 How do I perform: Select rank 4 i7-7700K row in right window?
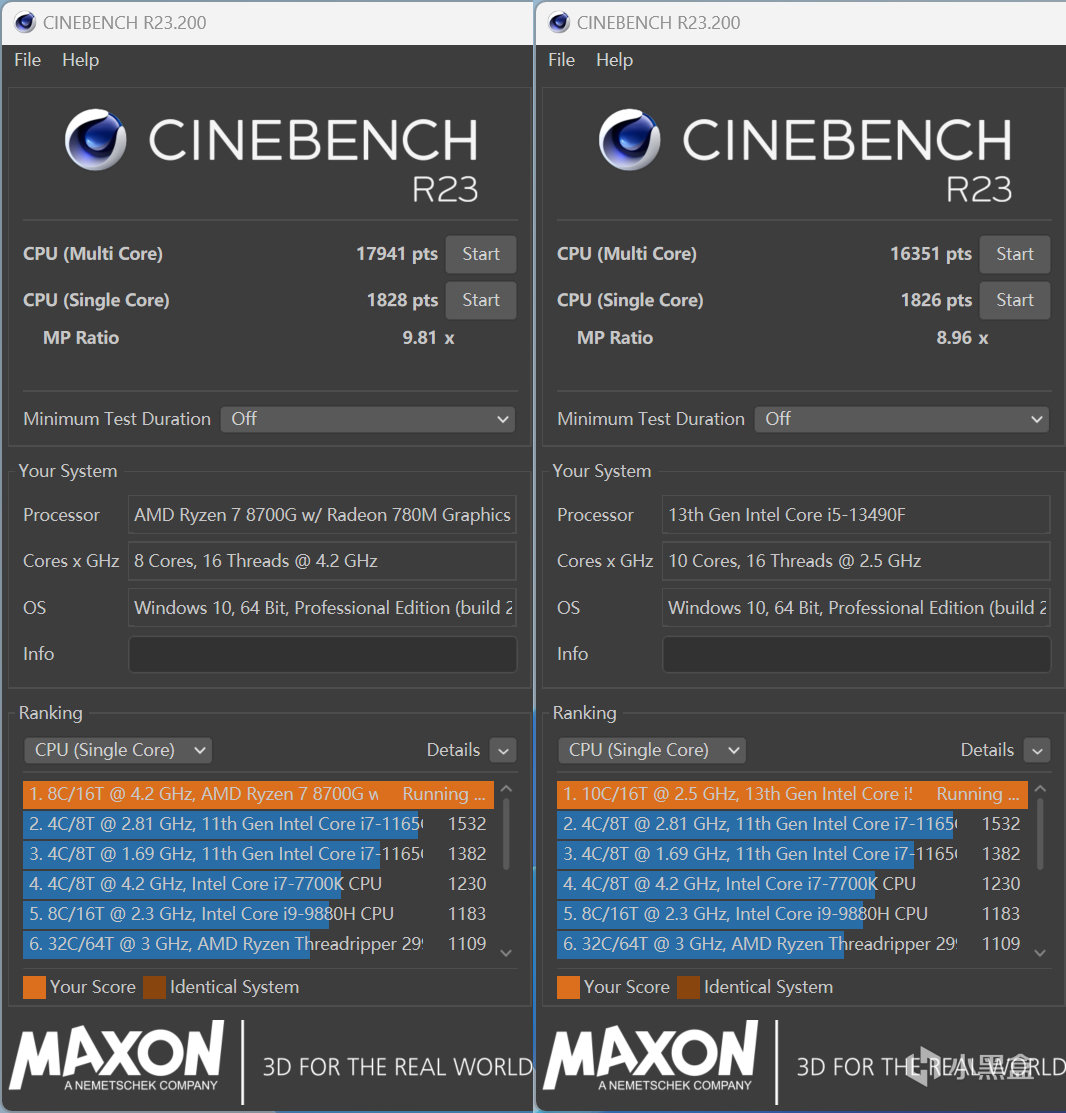point(792,884)
